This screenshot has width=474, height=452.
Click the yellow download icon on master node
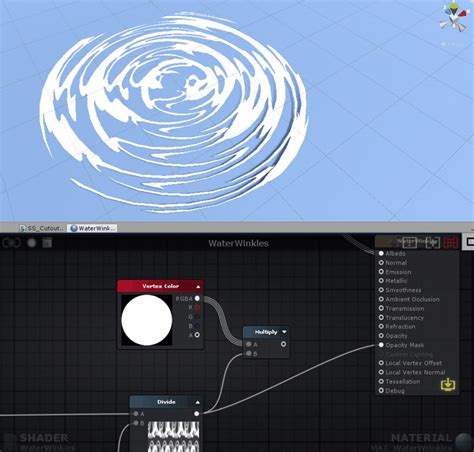click(x=448, y=384)
